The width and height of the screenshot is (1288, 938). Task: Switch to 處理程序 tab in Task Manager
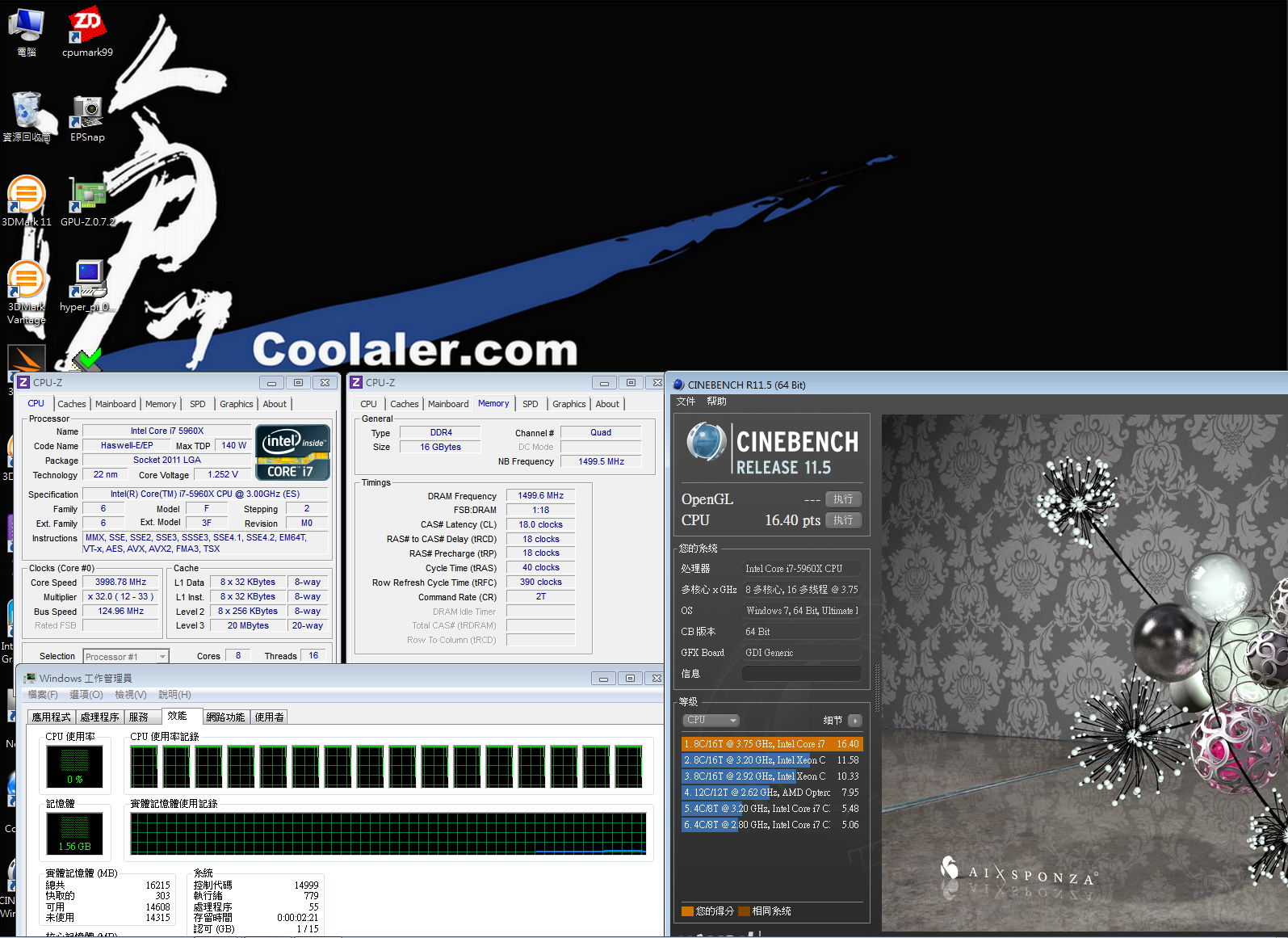pos(100,717)
